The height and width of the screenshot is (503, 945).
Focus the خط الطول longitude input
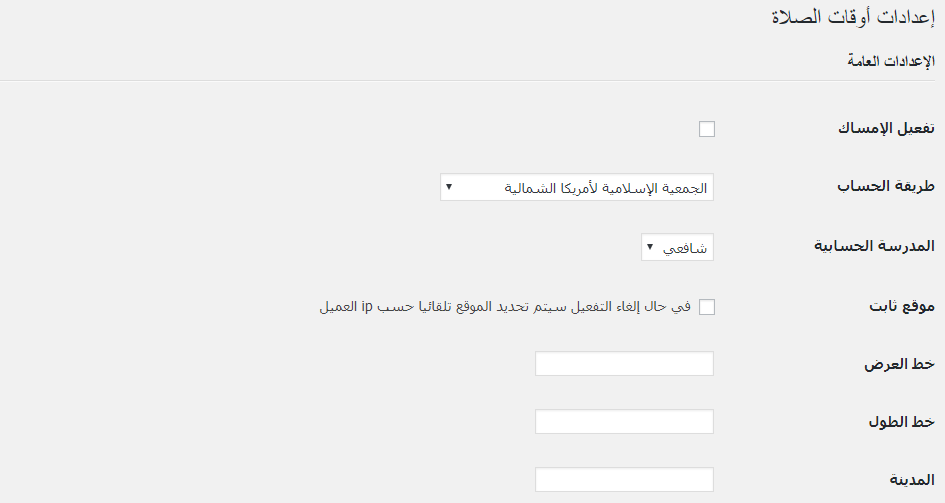[625, 422]
